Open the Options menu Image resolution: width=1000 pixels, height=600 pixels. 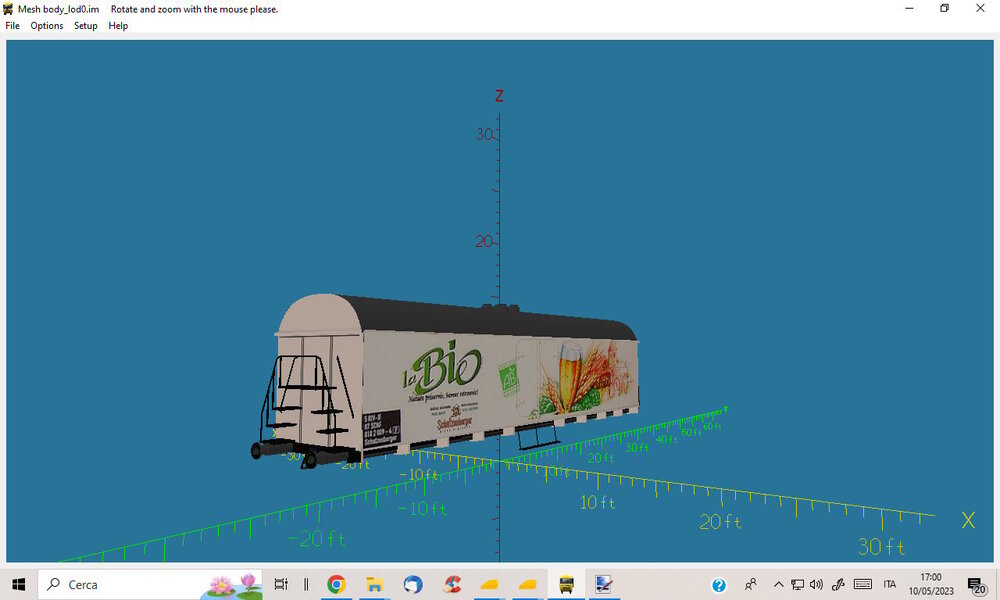[47, 26]
